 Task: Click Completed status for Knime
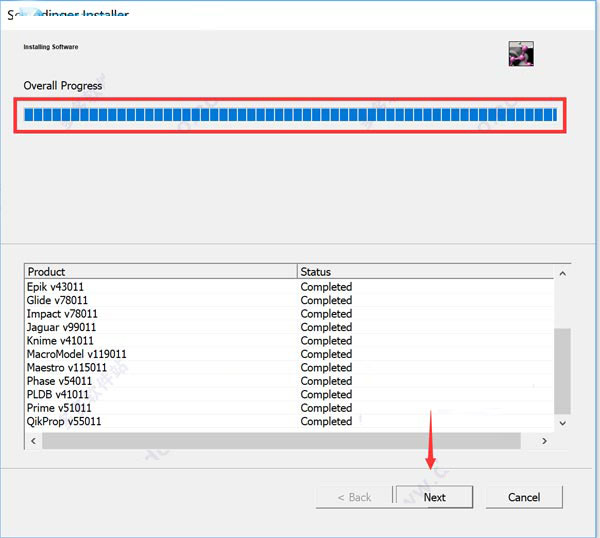click(326, 341)
